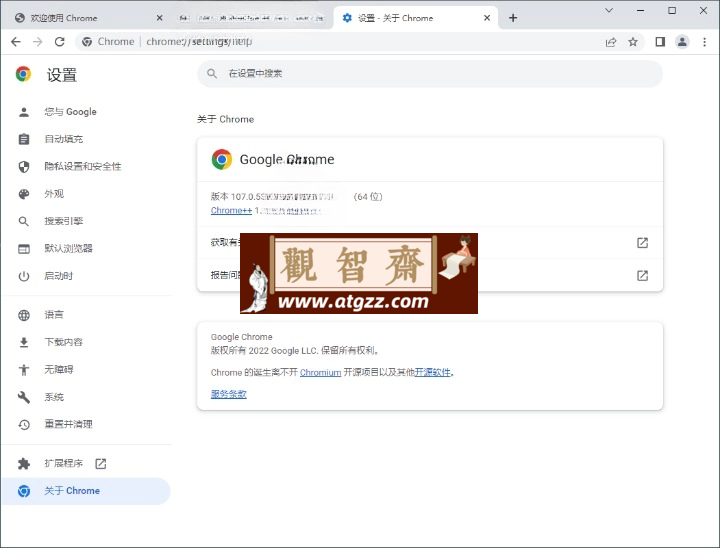Open 隐私设置和安全性 section
Image resolution: width=720 pixels, height=548 pixels.
[x=85, y=166]
